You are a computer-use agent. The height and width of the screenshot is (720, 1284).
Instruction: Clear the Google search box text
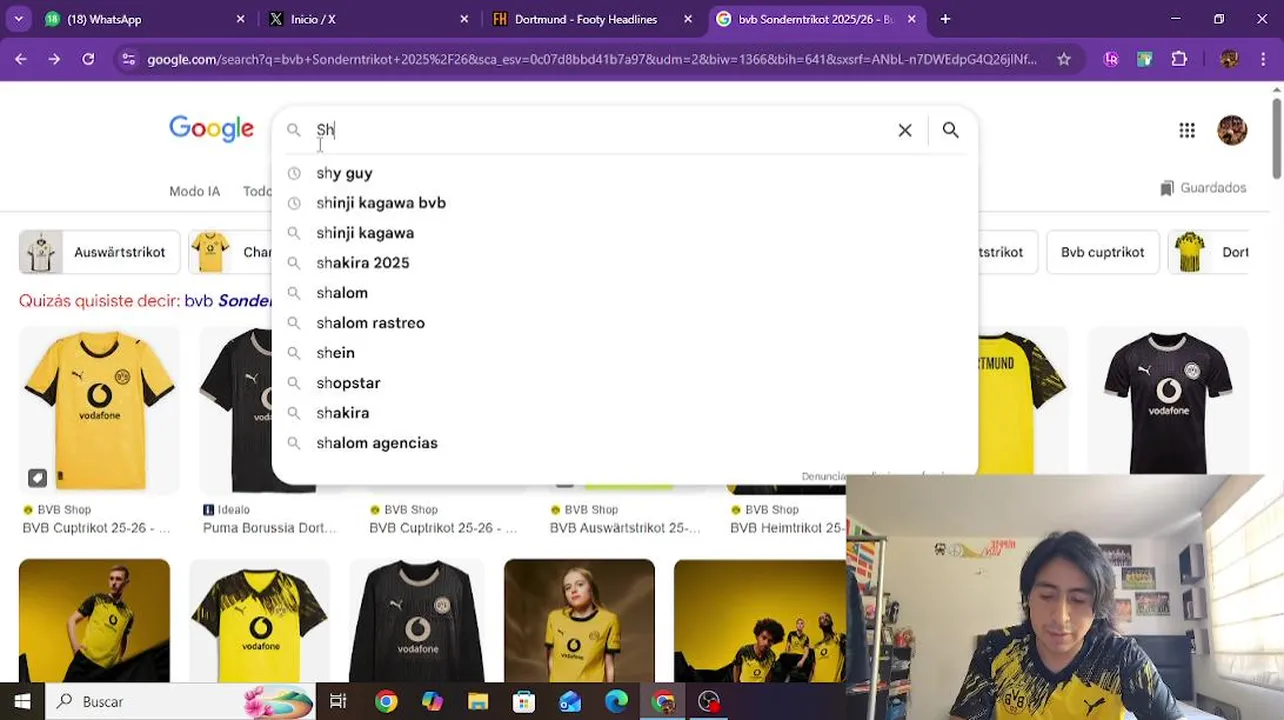905,130
